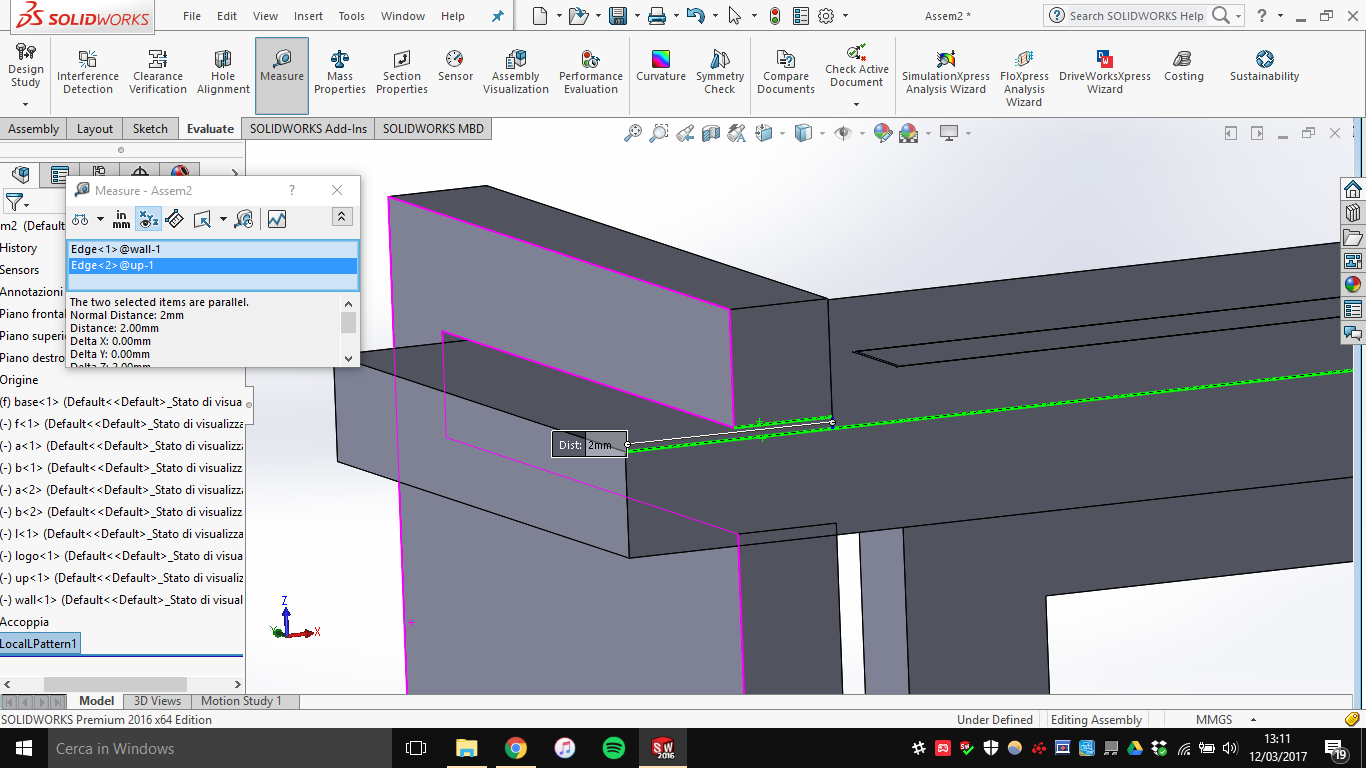This screenshot has height=768, width=1366.
Task: Open Compare Documents
Action: point(786,72)
